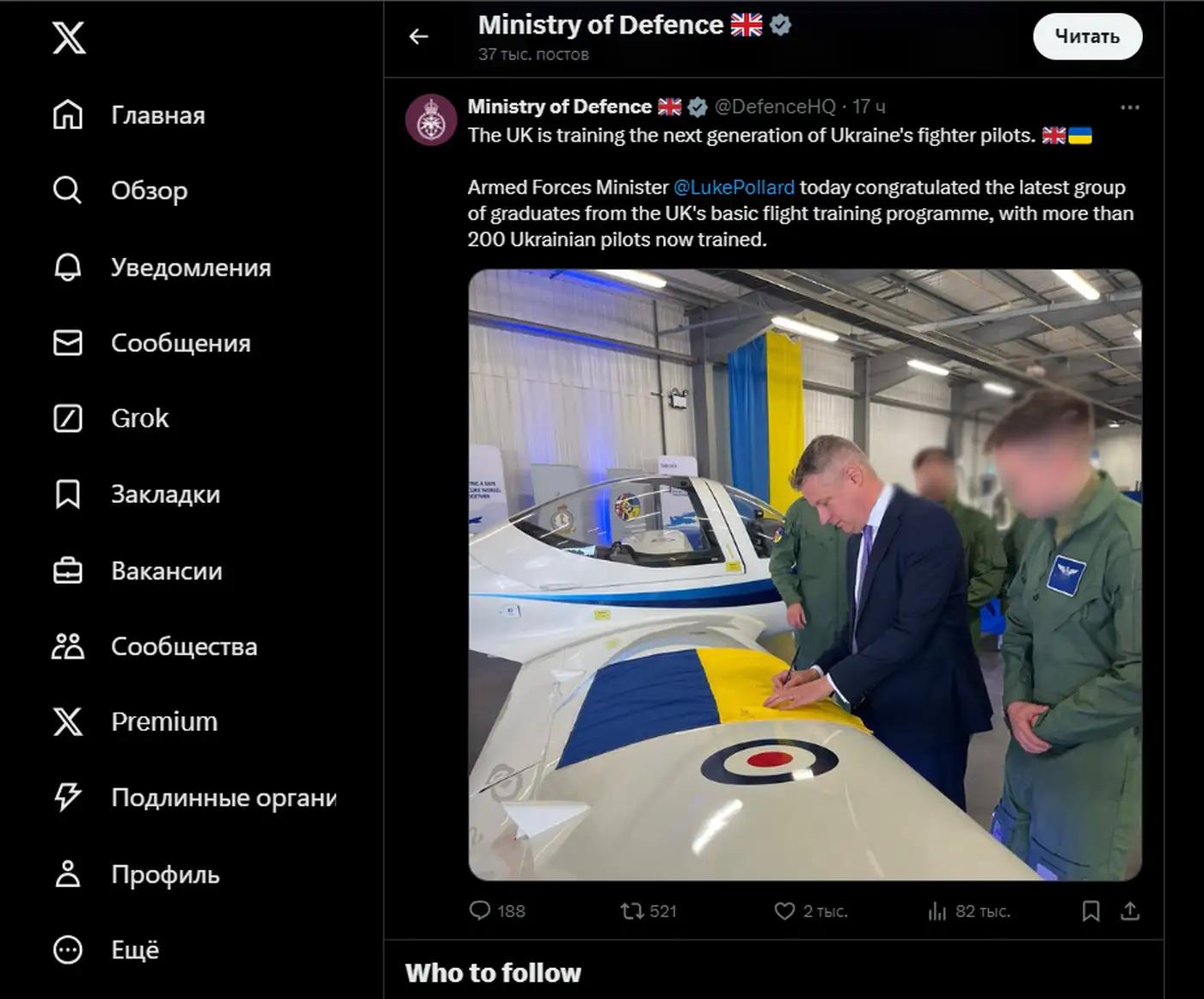
Task: Open the Сообщества communities icon
Action: tap(67, 646)
